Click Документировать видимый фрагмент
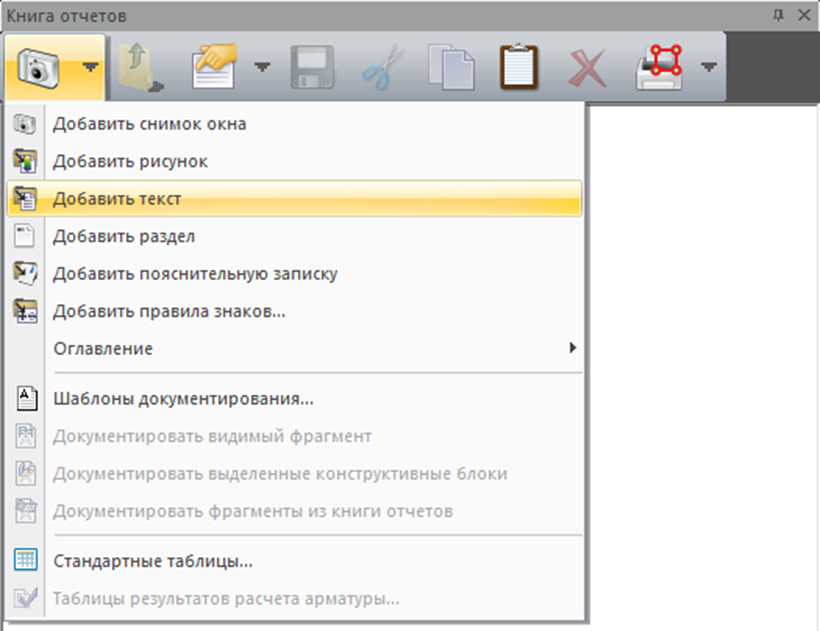Image resolution: width=820 pixels, height=631 pixels. point(294,436)
